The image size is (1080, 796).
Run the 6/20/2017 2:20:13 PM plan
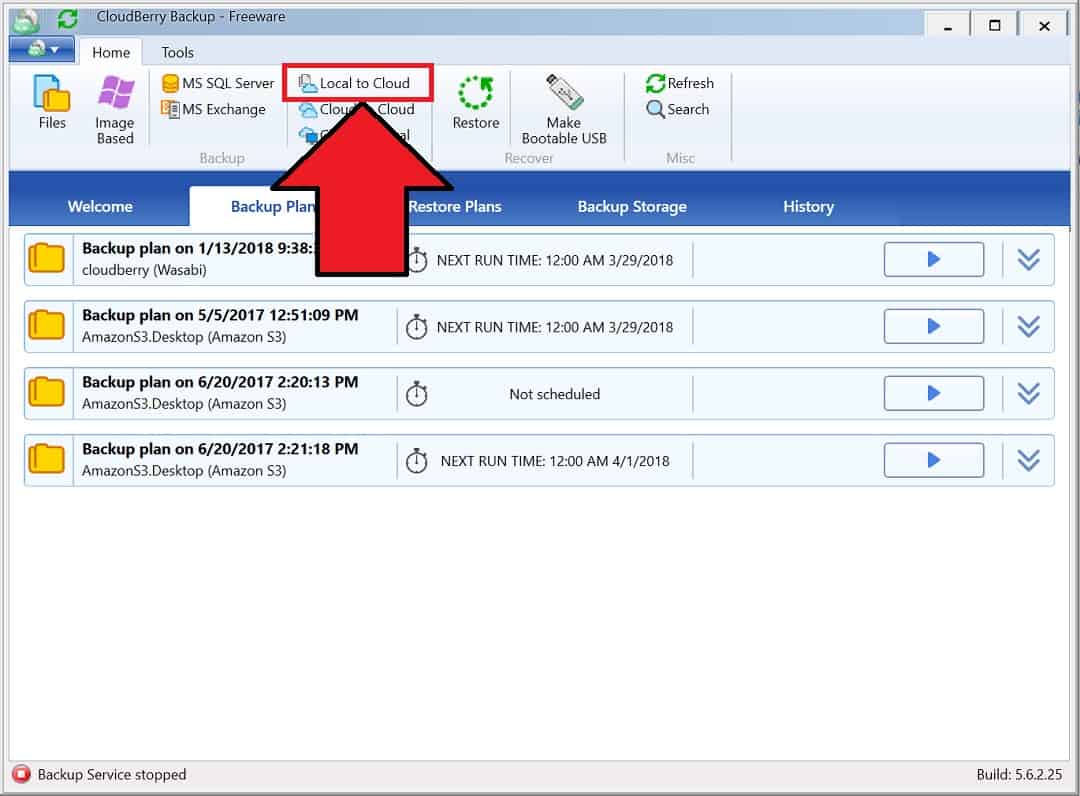(933, 393)
